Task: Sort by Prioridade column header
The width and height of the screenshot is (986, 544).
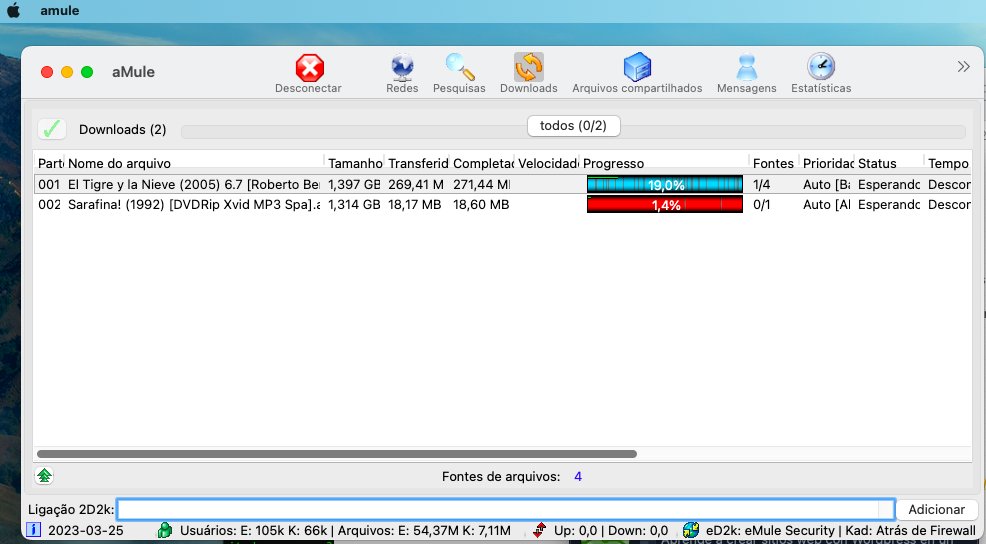Action: click(828, 164)
